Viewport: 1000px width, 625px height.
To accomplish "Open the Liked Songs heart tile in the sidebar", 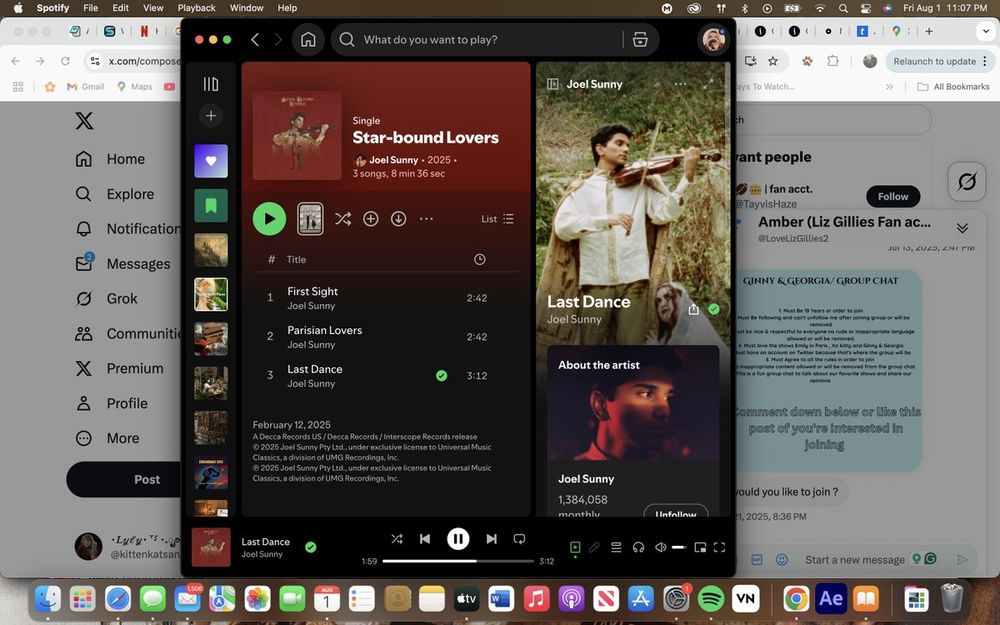I will 211,161.
